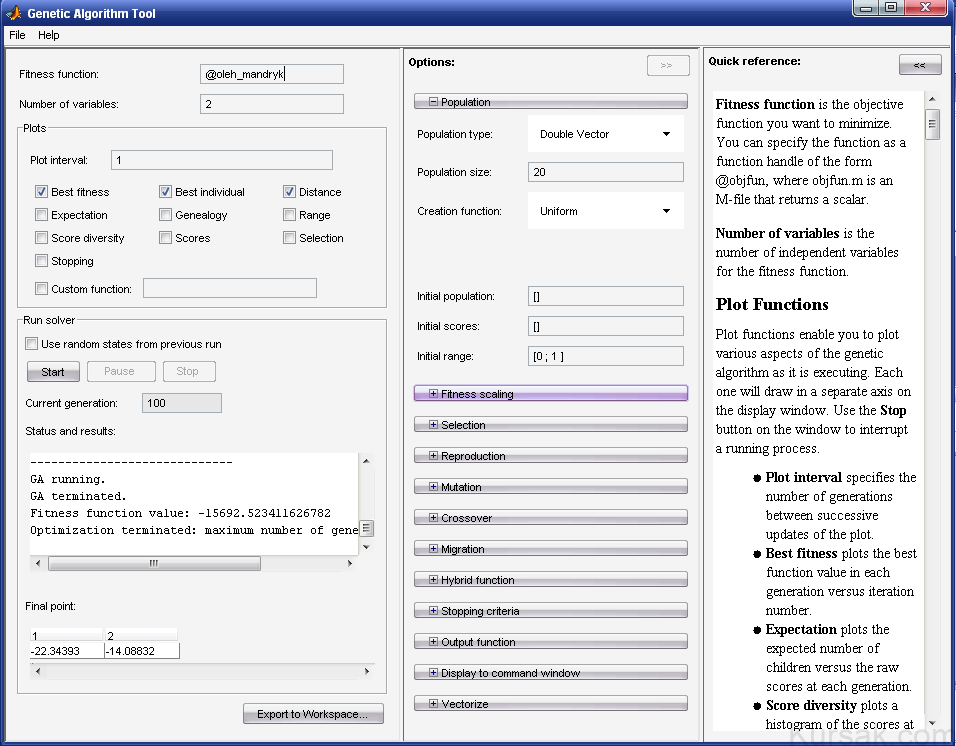Enable the Stopping plot checkbox

41,261
